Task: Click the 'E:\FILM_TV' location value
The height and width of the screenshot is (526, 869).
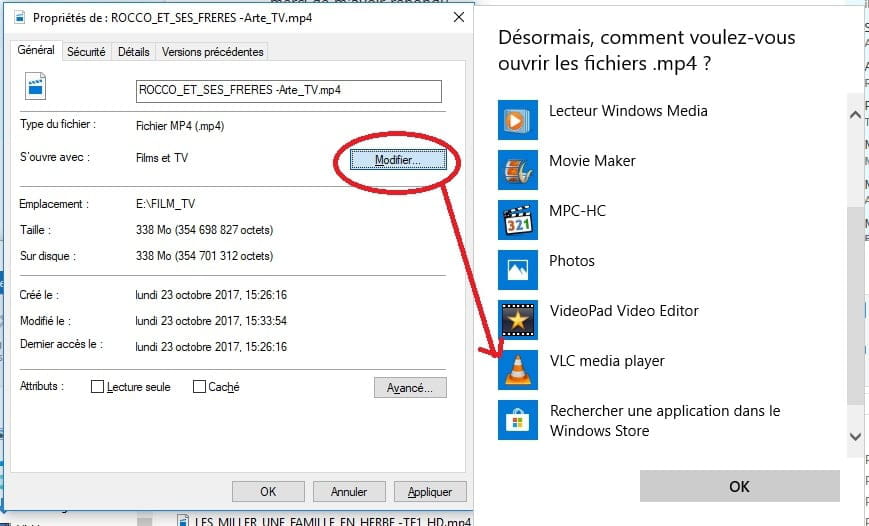Action: click(166, 204)
